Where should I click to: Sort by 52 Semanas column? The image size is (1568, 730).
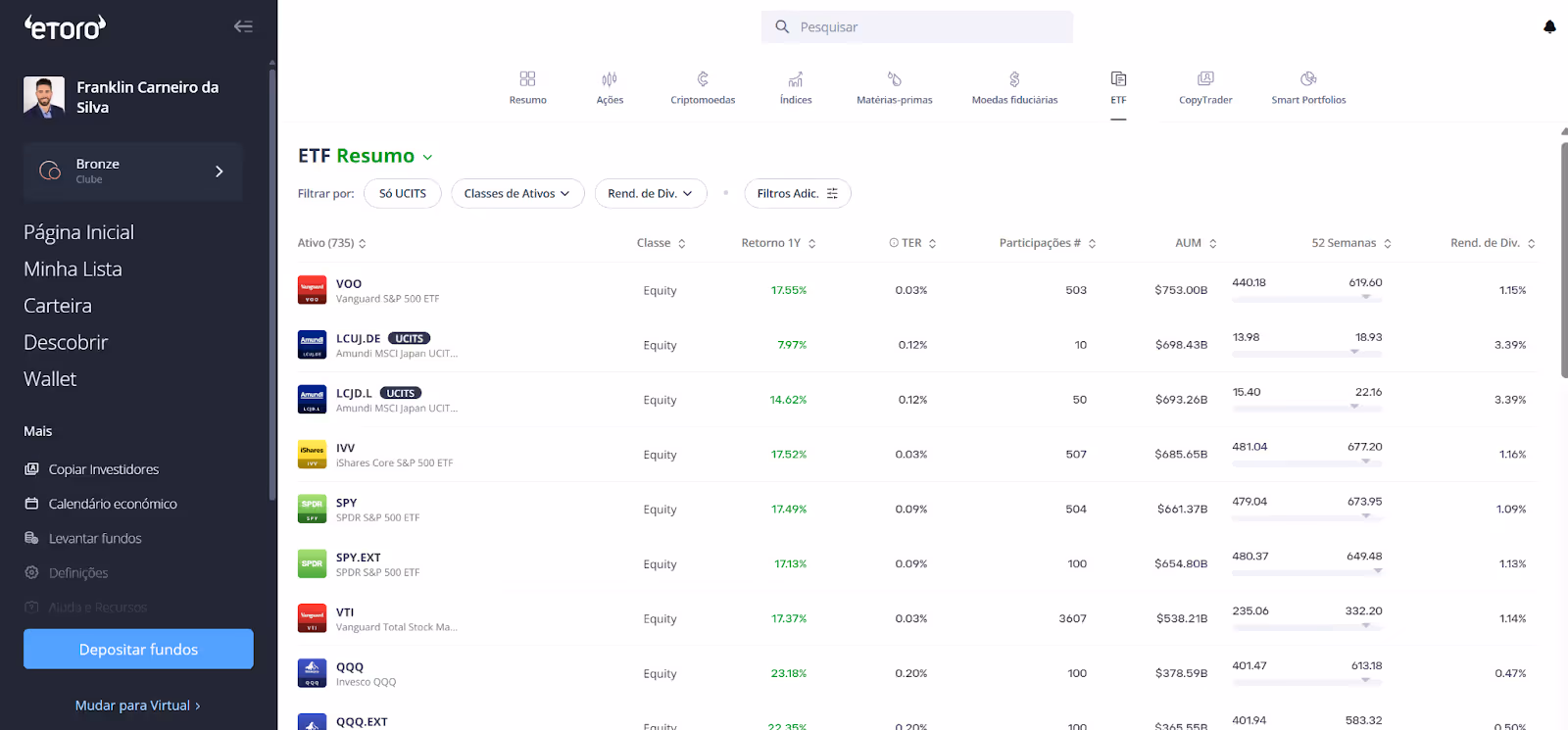coord(1351,243)
